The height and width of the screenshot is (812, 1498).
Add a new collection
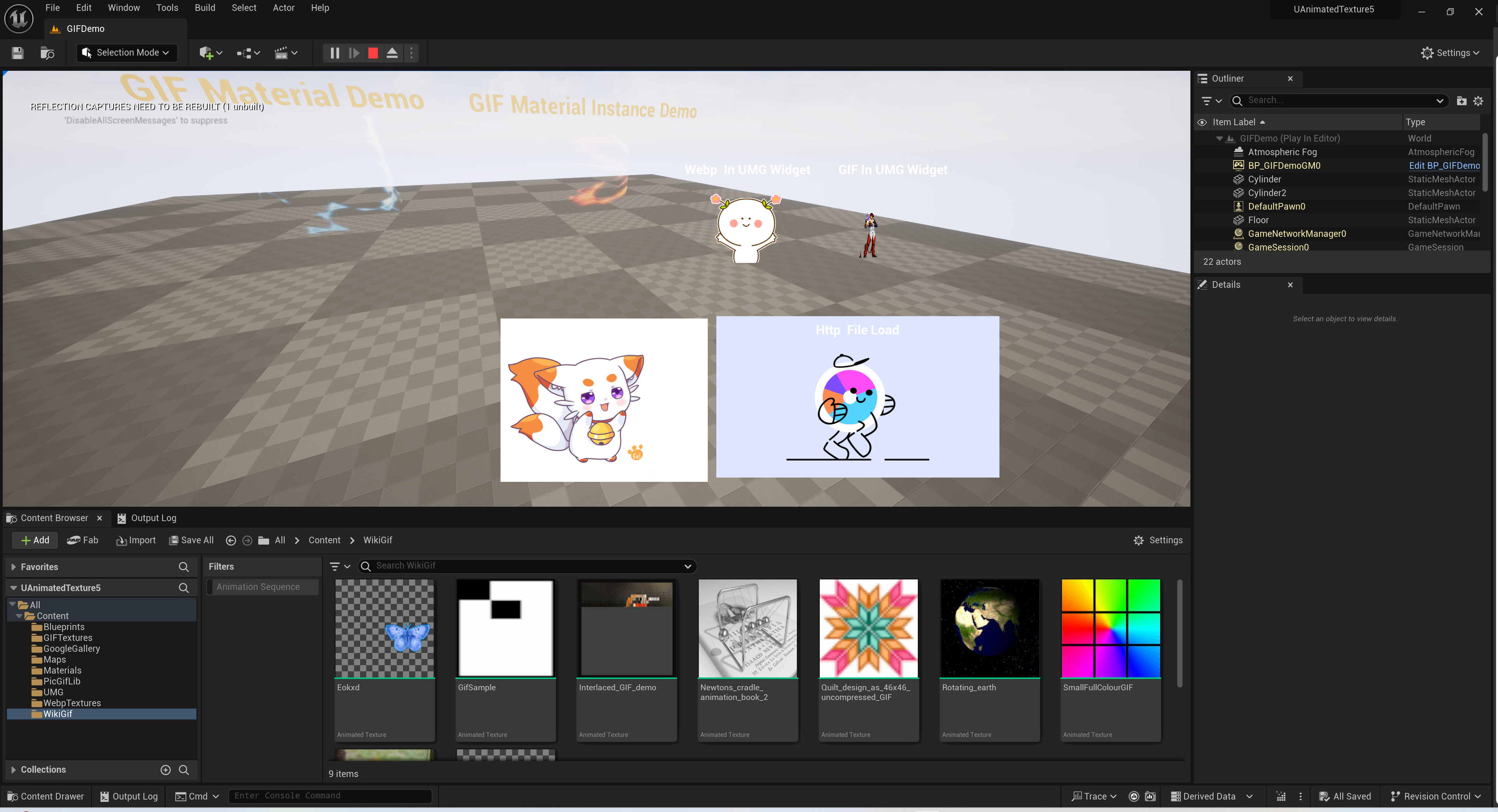coord(166,770)
